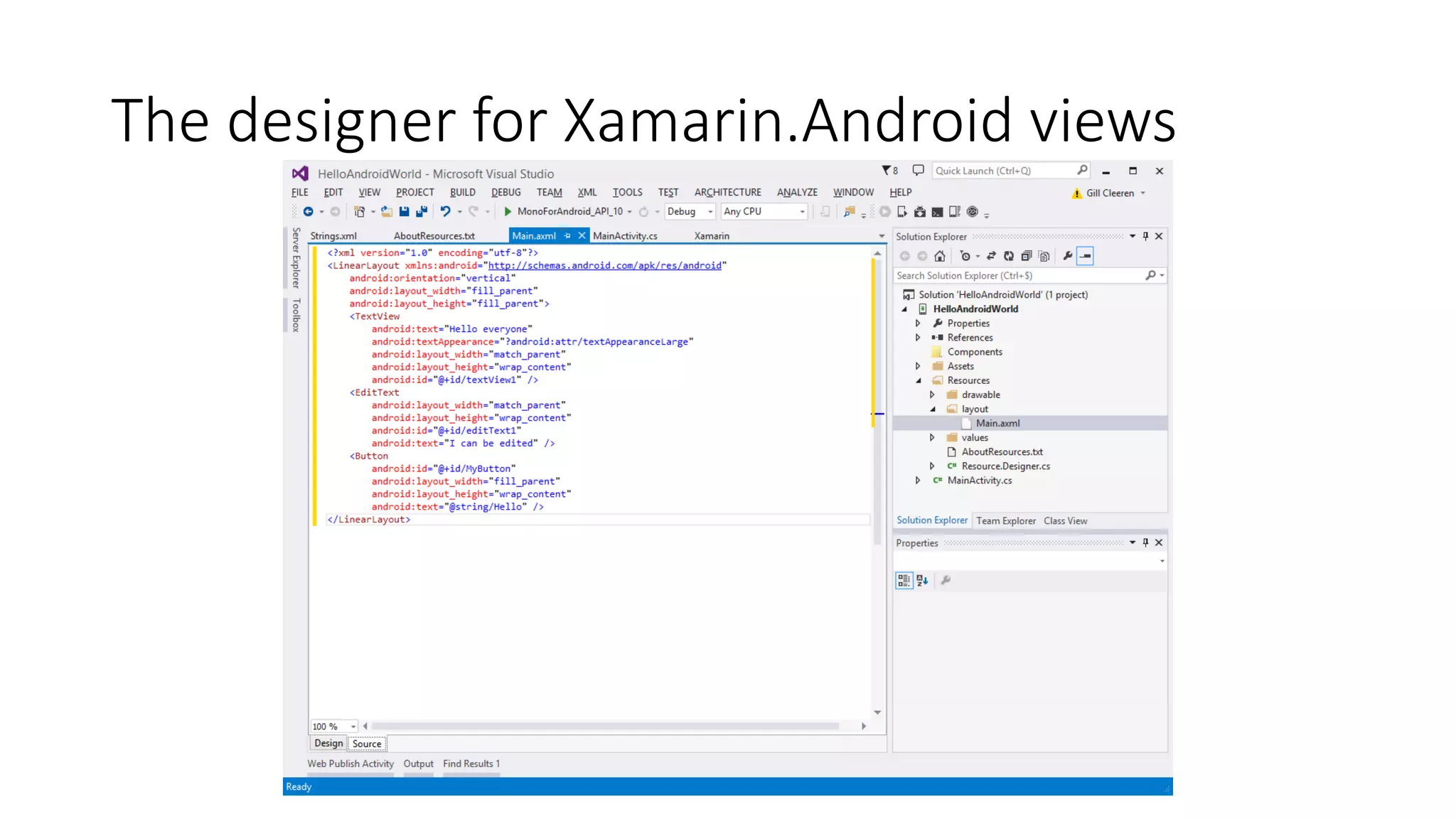The image size is (1456, 819).
Task: Pin the Main.axml tab
Action: click(x=567, y=236)
